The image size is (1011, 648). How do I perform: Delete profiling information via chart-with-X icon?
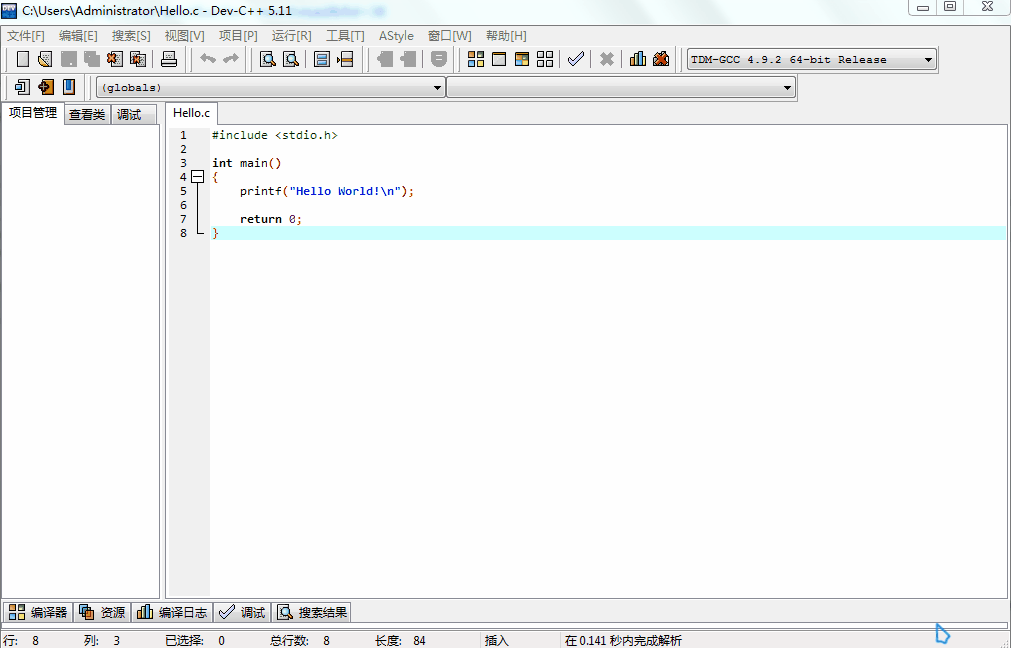pos(661,59)
